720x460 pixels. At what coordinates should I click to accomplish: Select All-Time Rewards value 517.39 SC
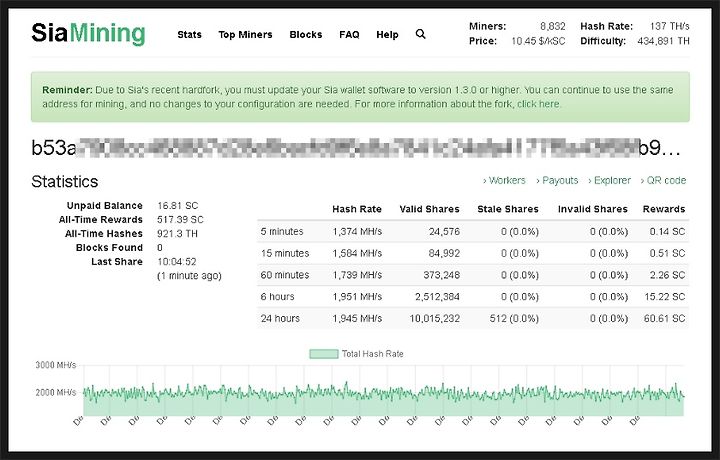click(180, 219)
